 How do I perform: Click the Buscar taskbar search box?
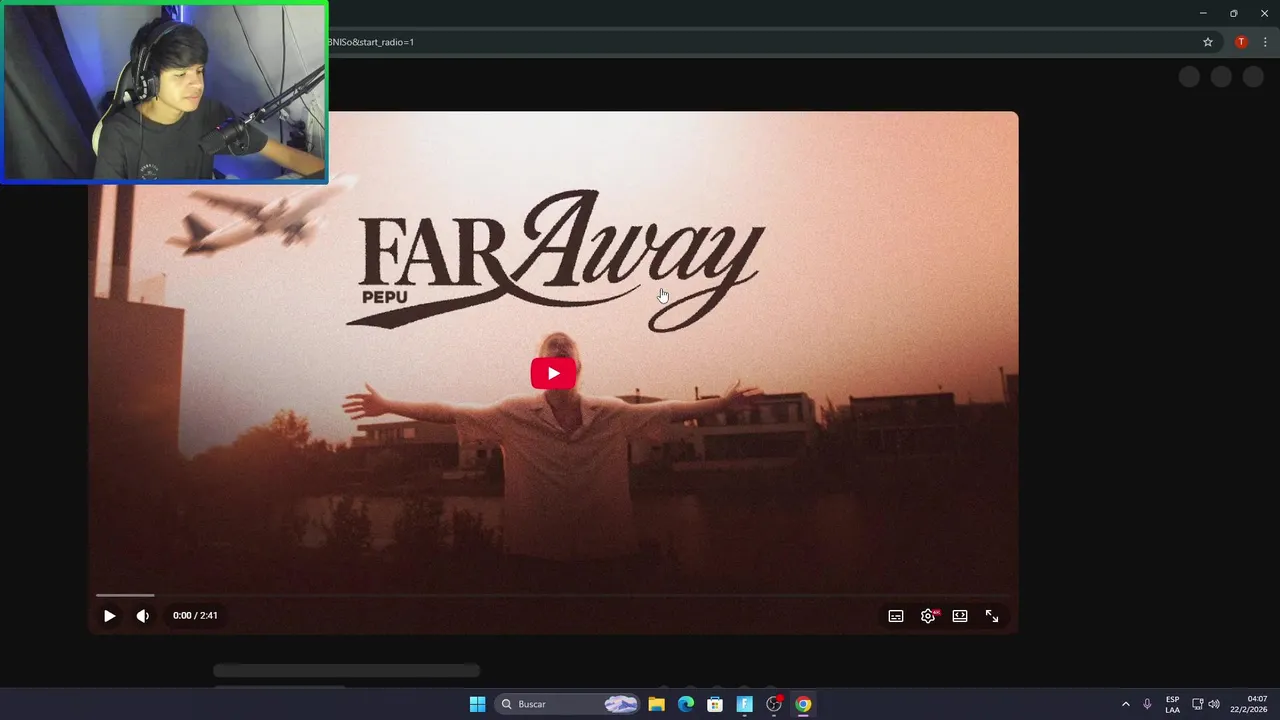pos(568,704)
